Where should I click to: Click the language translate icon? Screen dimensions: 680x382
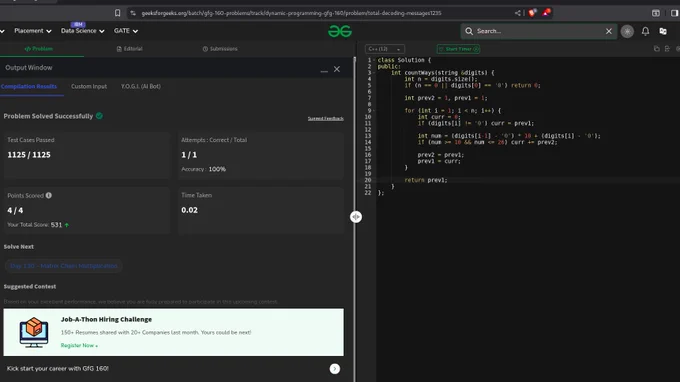(663, 31)
